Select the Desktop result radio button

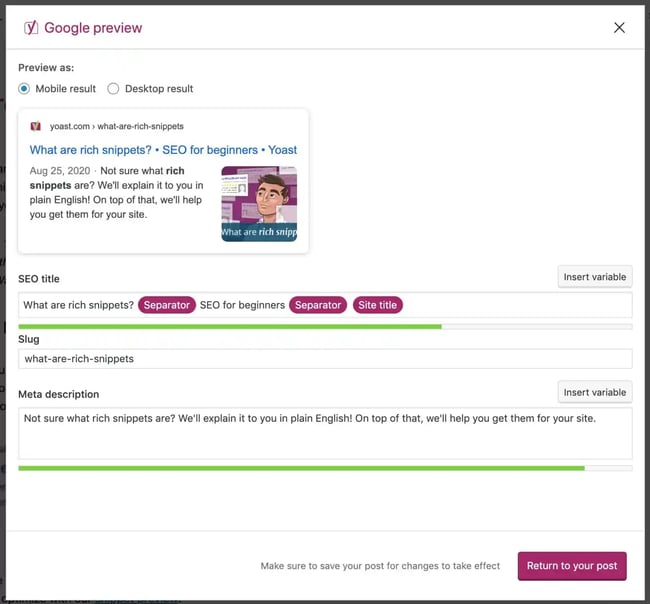pyautogui.click(x=113, y=89)
